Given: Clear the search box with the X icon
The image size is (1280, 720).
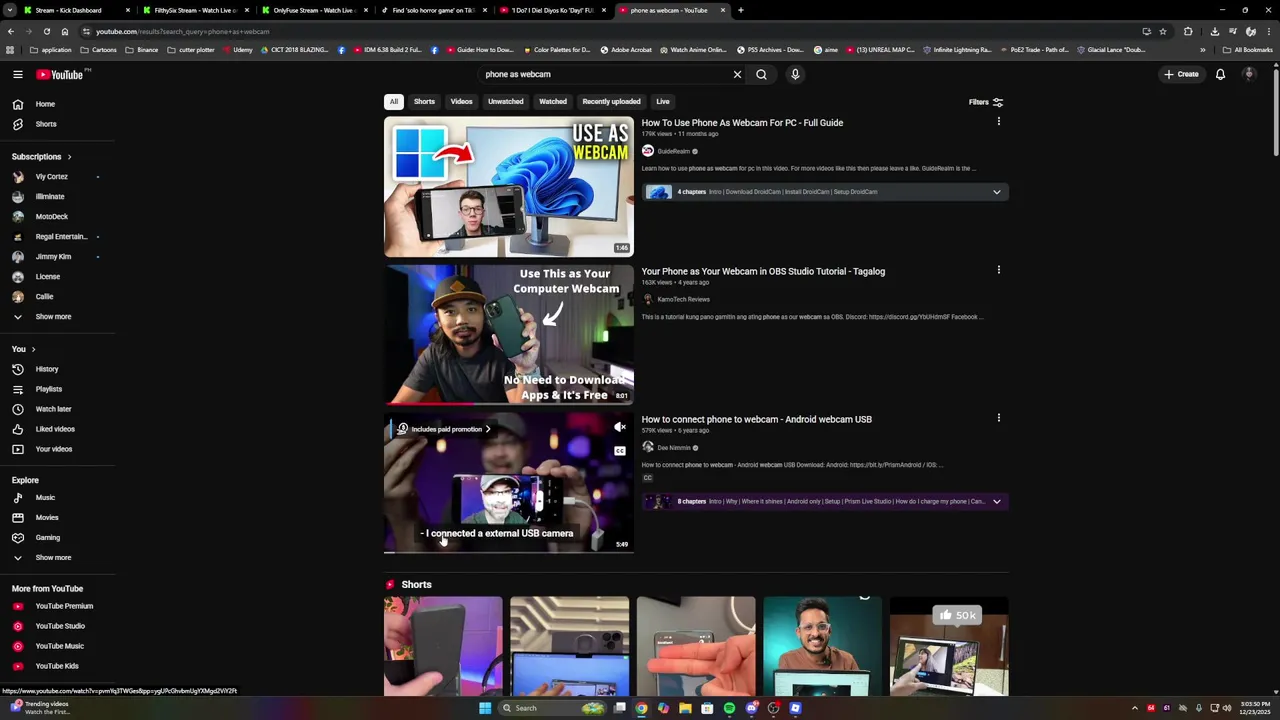Looking at the screenshot, I should pyautogui.click(x=737, y=74).
